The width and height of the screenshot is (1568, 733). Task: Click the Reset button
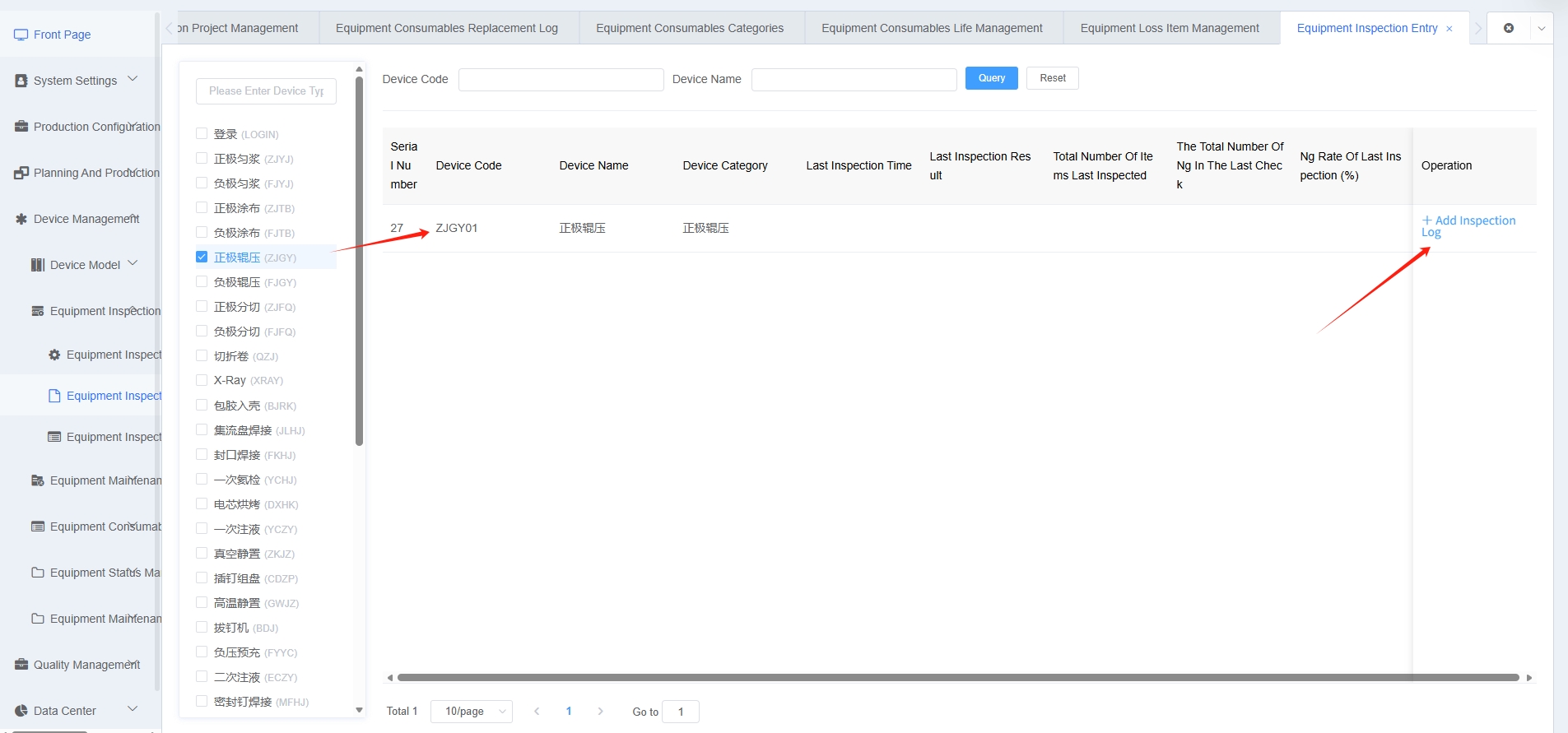(1053, 78)
